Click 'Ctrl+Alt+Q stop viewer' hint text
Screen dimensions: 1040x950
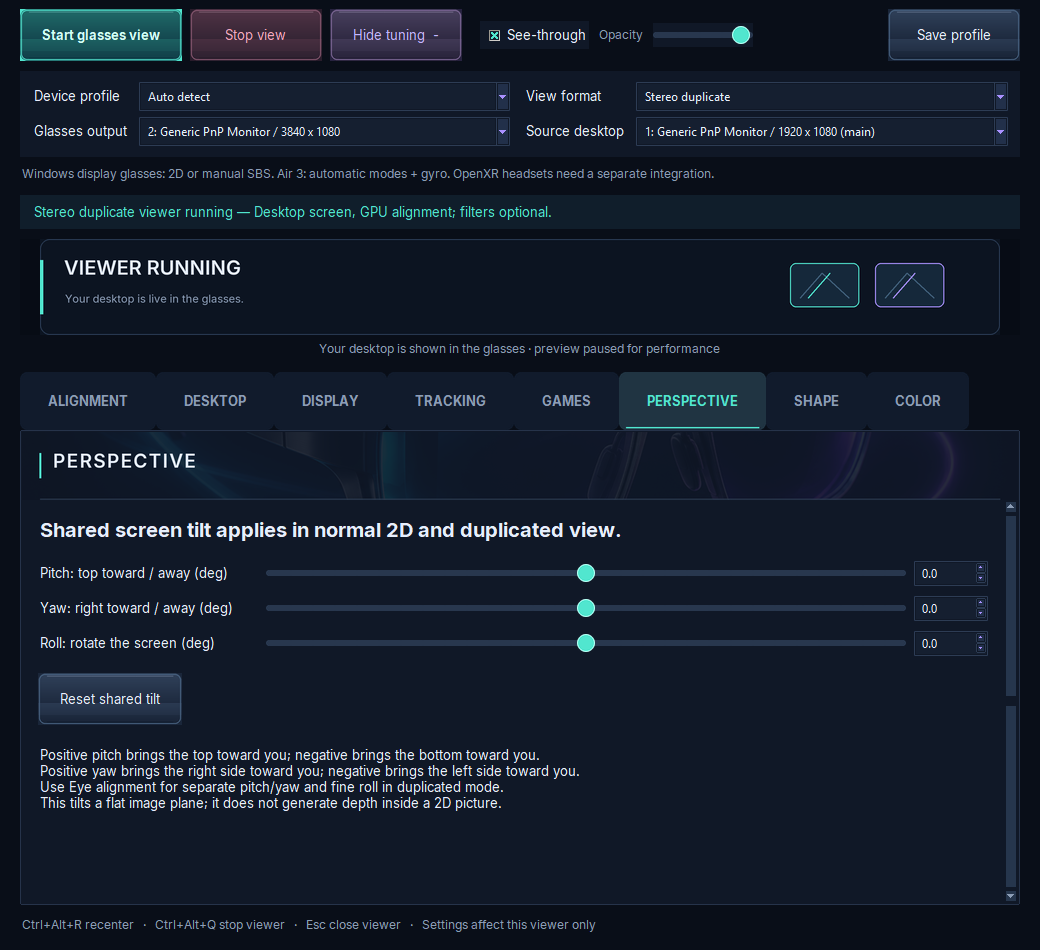tap(220, 925)
